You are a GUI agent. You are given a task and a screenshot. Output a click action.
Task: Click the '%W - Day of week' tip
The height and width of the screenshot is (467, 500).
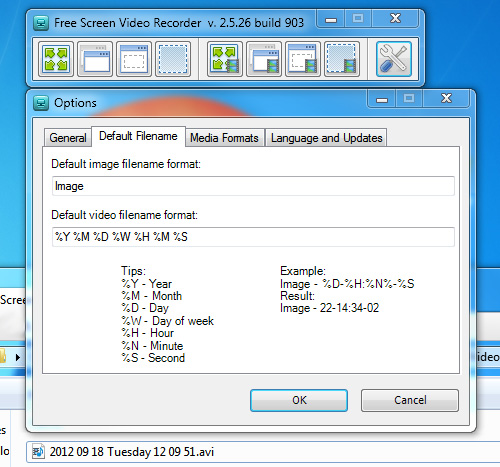tap(167, 321)
